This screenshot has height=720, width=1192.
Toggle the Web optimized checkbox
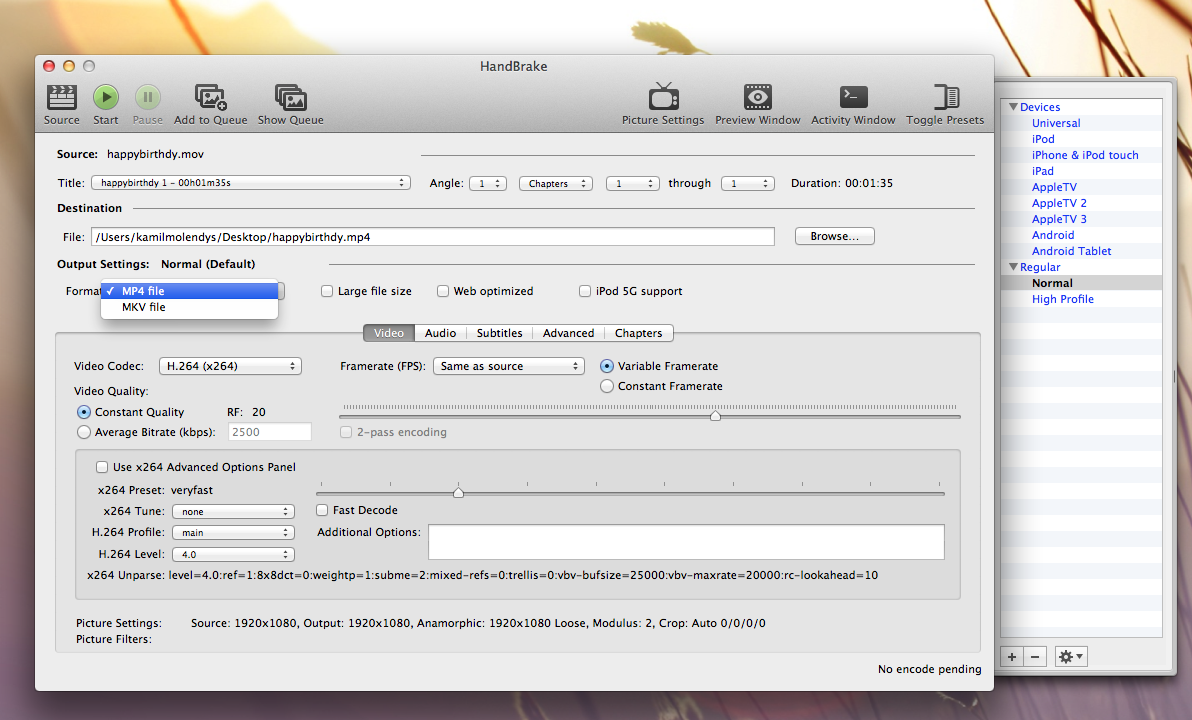pyautogui.click(x=442, y=291)
